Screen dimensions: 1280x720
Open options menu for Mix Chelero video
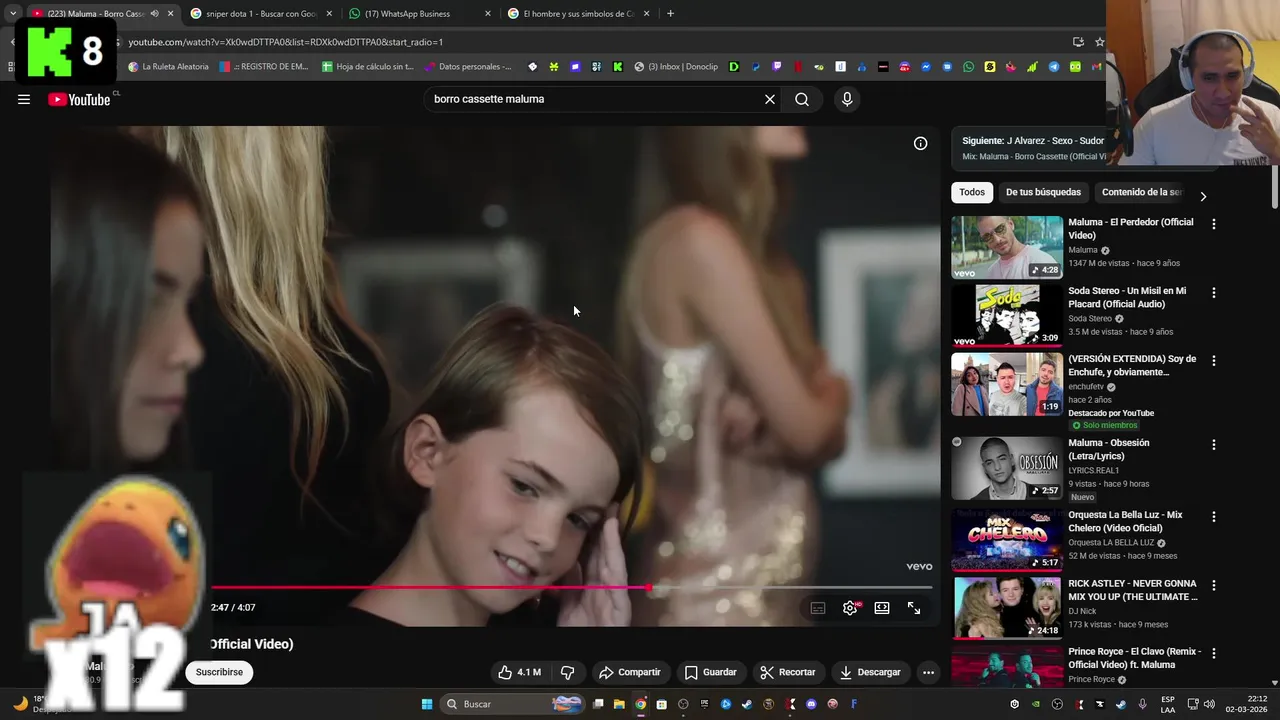pos(1214,517)
